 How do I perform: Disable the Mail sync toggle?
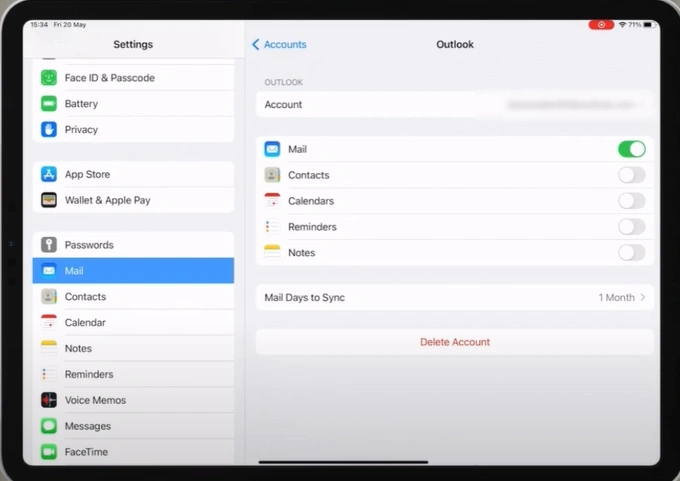(632, 149)
